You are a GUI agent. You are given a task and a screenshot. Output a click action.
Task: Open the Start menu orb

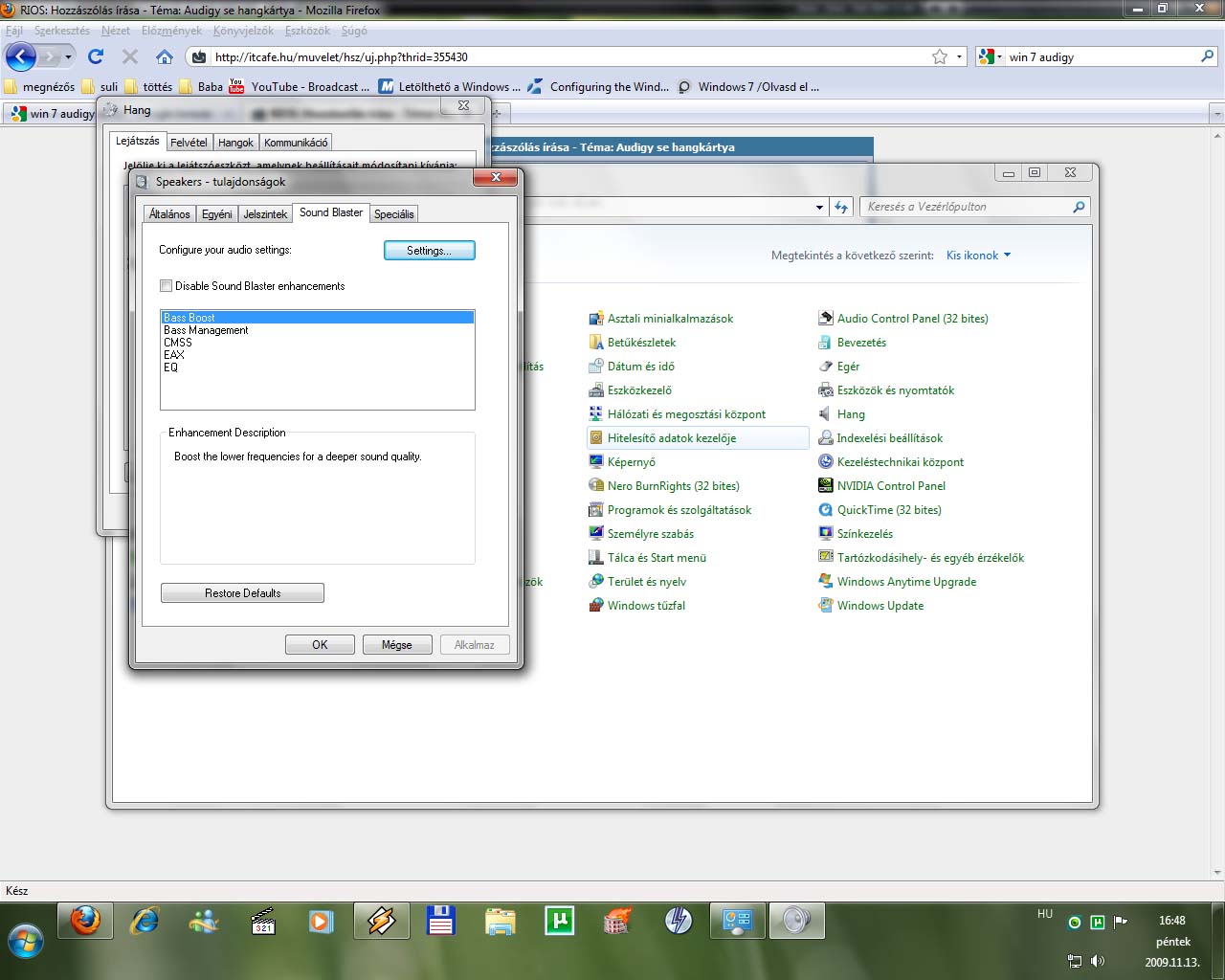coord(25,941)
